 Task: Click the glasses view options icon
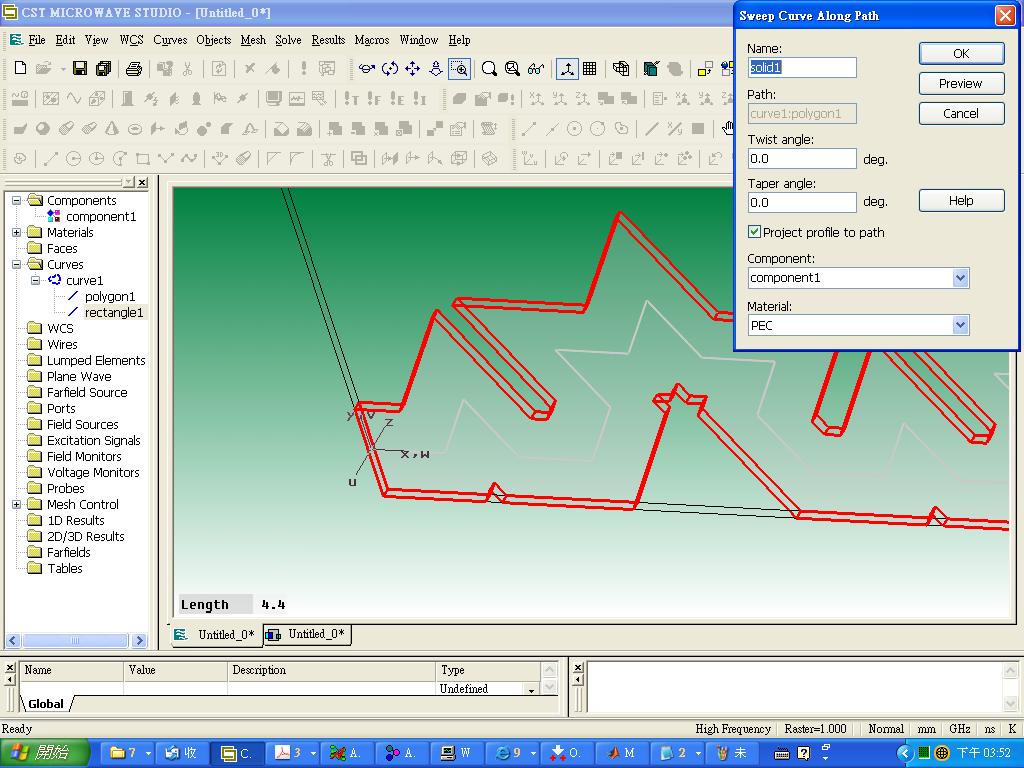point(536,69)
